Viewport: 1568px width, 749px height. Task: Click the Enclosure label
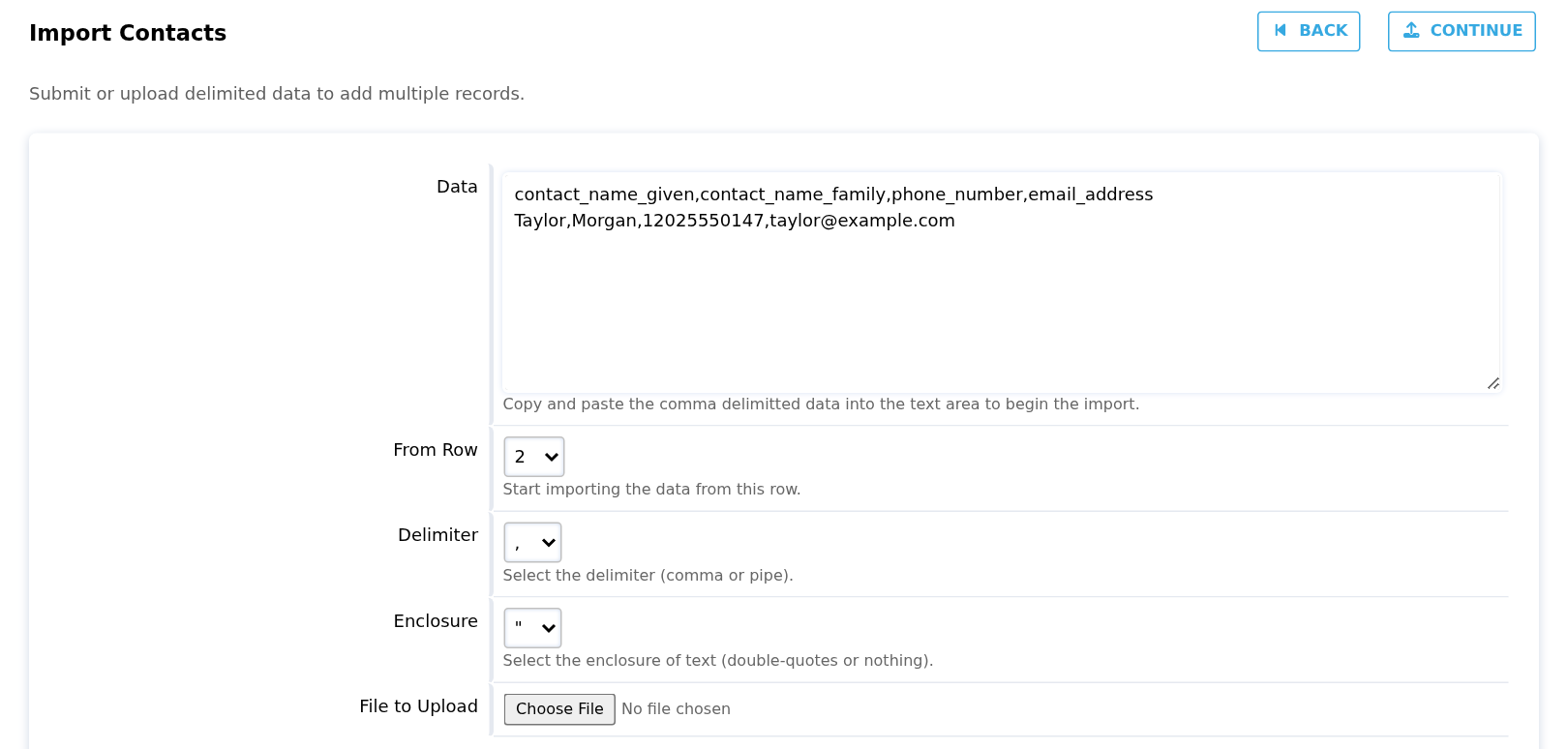pos(436,621)
